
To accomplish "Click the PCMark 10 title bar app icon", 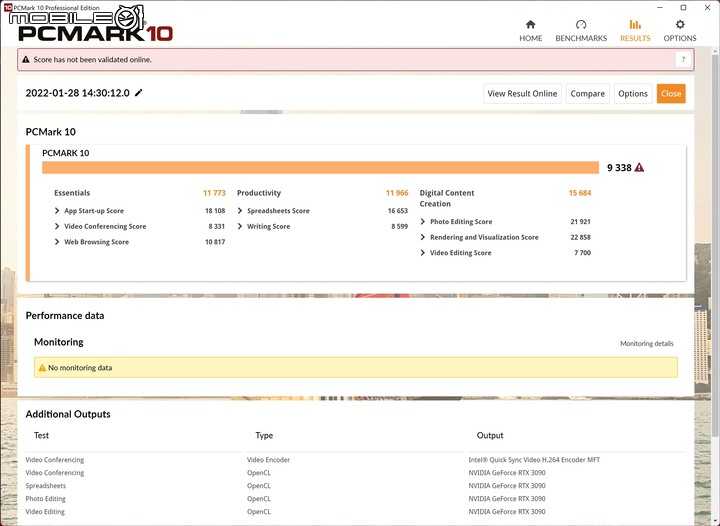I will [x=8, y=7].
